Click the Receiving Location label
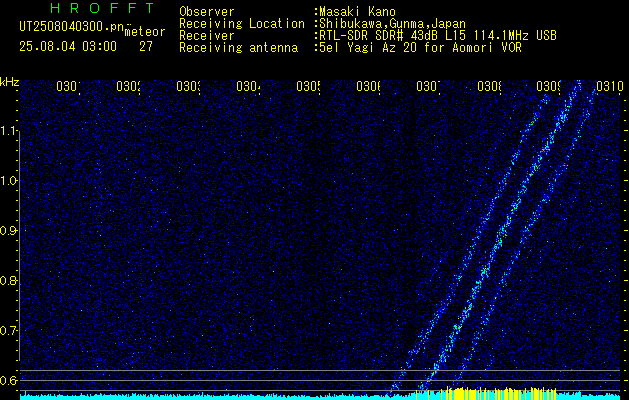 tap(242, 24)
